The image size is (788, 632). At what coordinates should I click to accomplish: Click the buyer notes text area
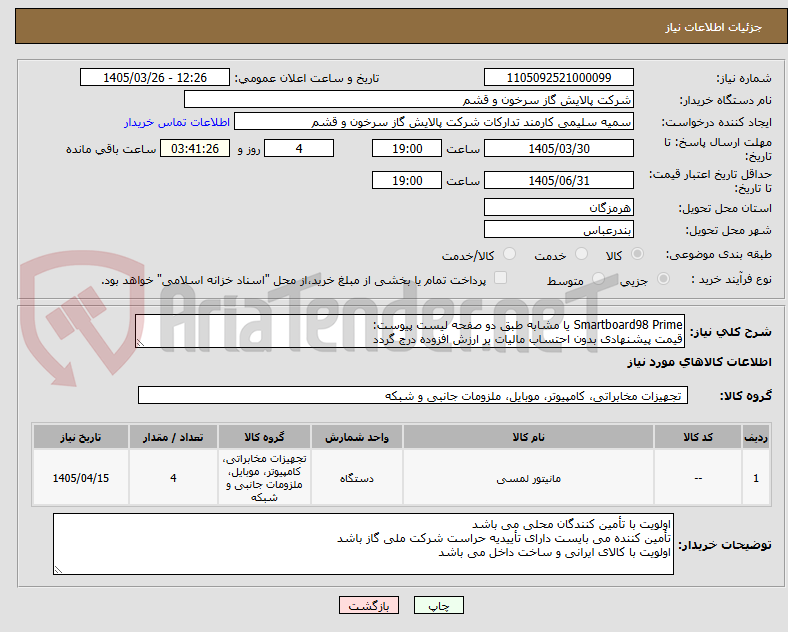pyautogui.click(x=363, y=544)
